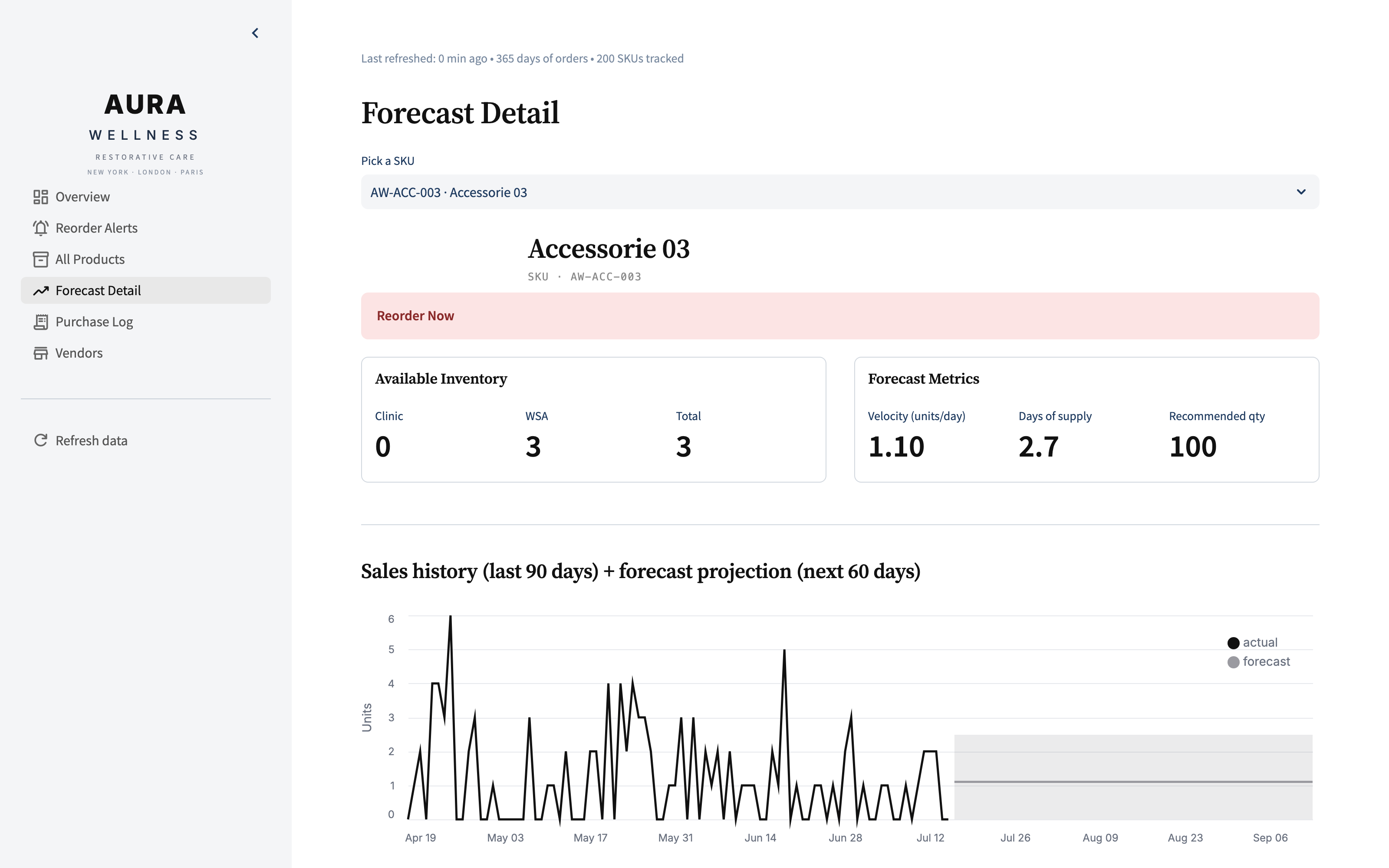Toggle the forecast series in chart legend
This screenshot has height=868, width=1389.
pos(1258,662)
